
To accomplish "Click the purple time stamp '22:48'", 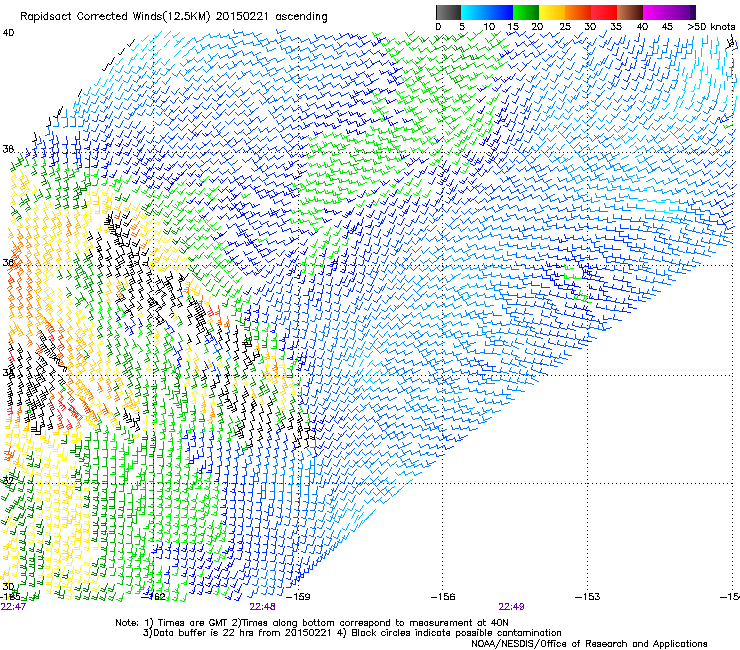I will (x=262, y=607).
